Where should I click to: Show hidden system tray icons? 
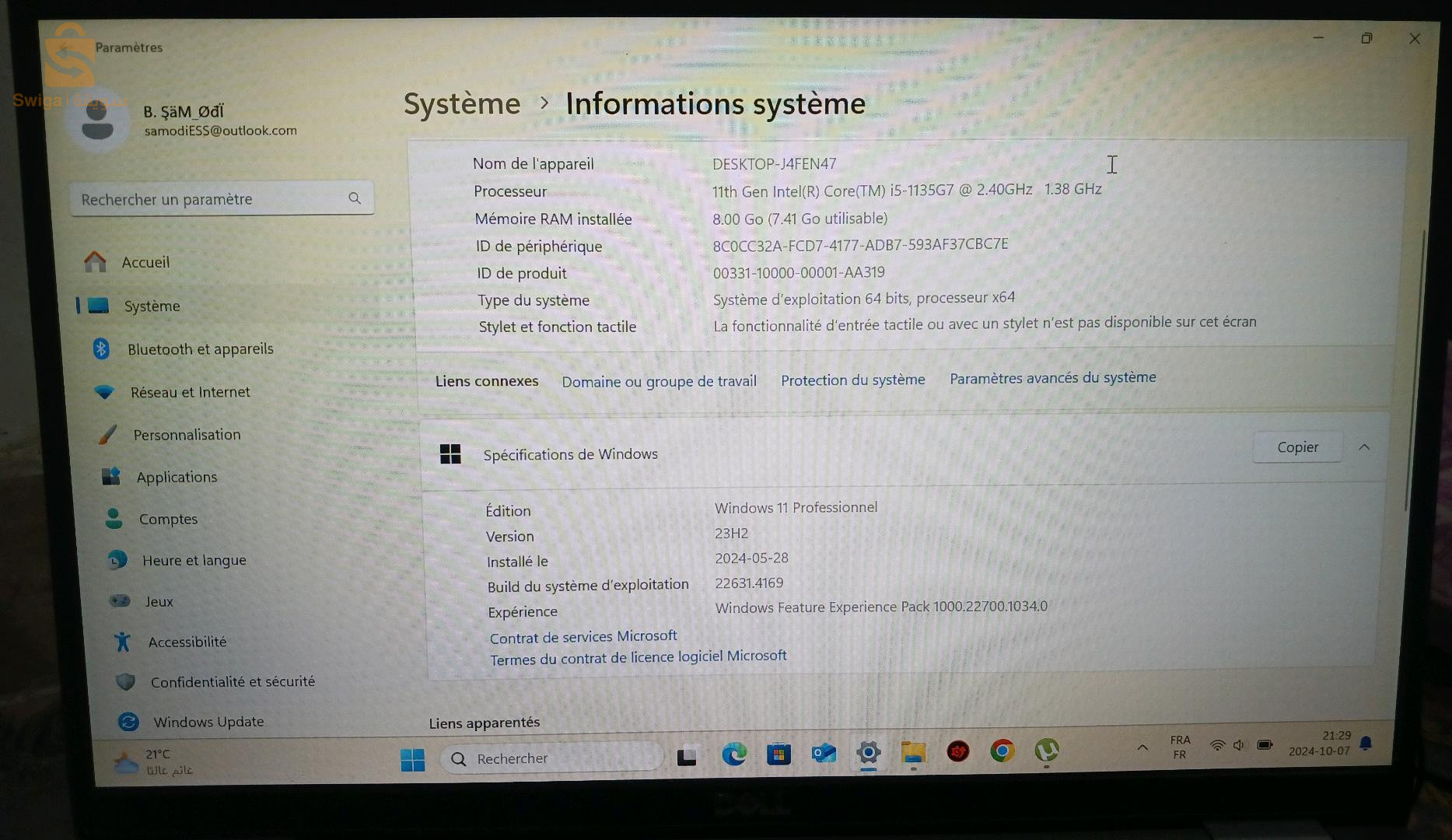(x=1142, y=747)
